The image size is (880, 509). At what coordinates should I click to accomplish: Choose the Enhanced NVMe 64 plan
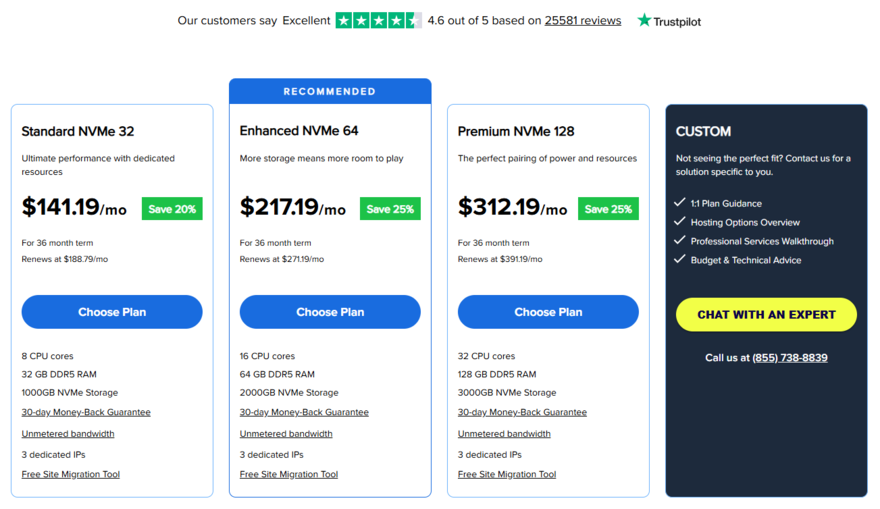point(330,312)
